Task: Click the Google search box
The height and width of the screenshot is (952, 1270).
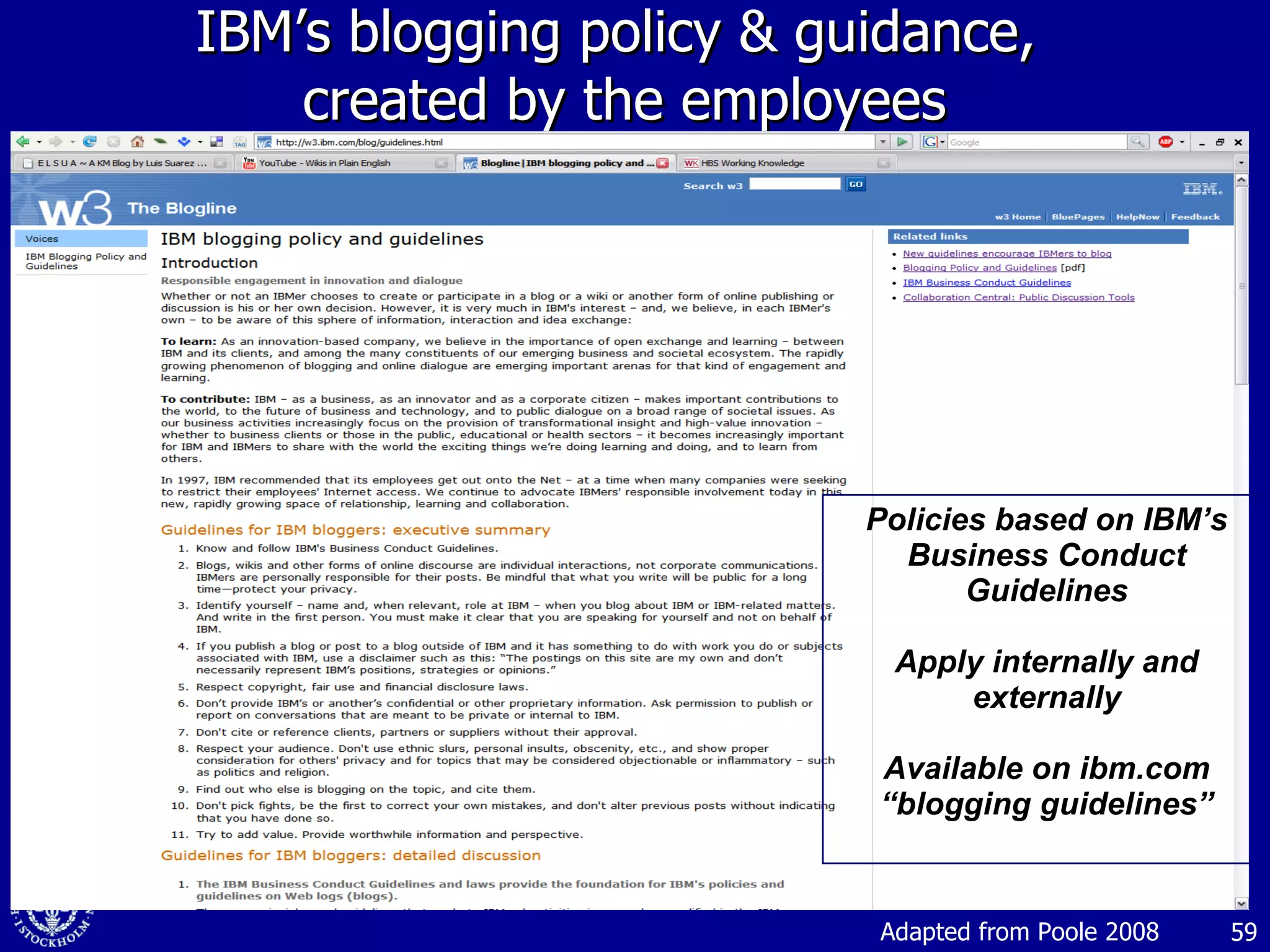Action: 1037,142
